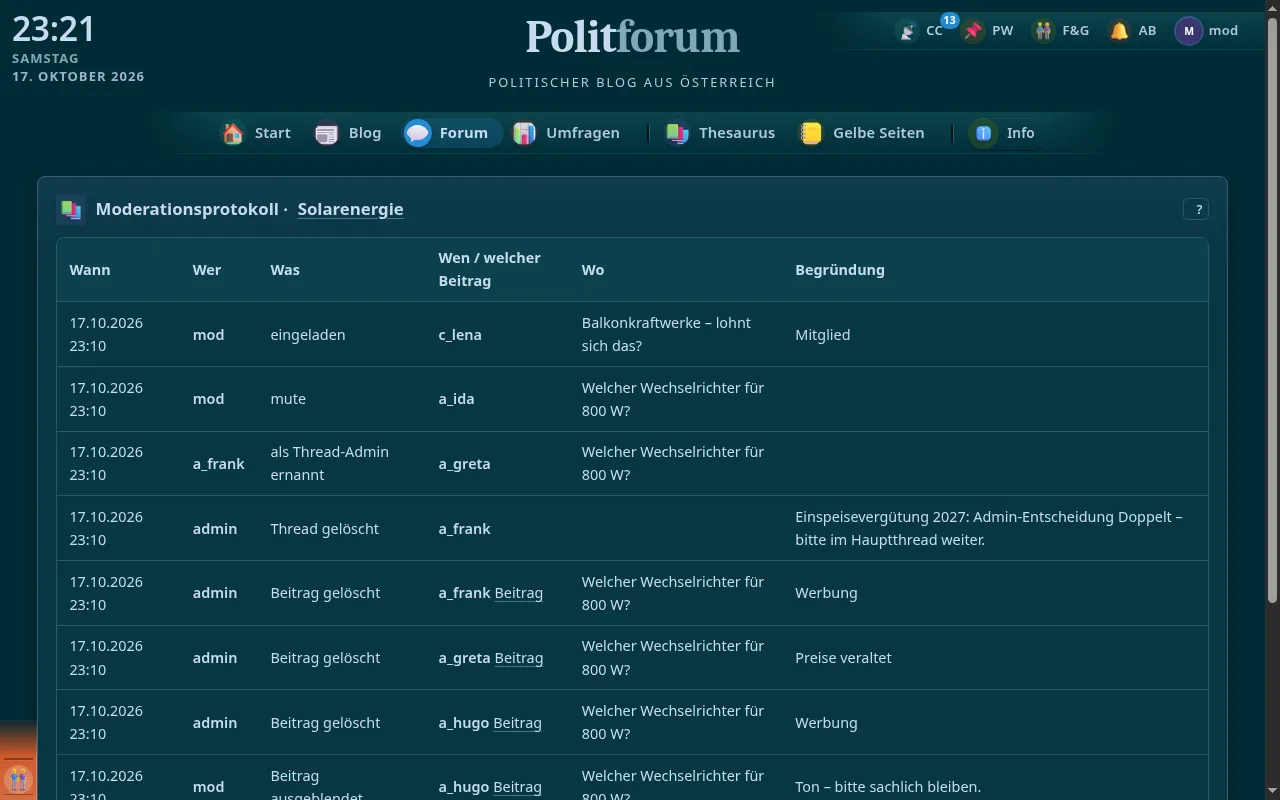
Task: Open the Gelbe Seiten menu item
Action: 863,133
